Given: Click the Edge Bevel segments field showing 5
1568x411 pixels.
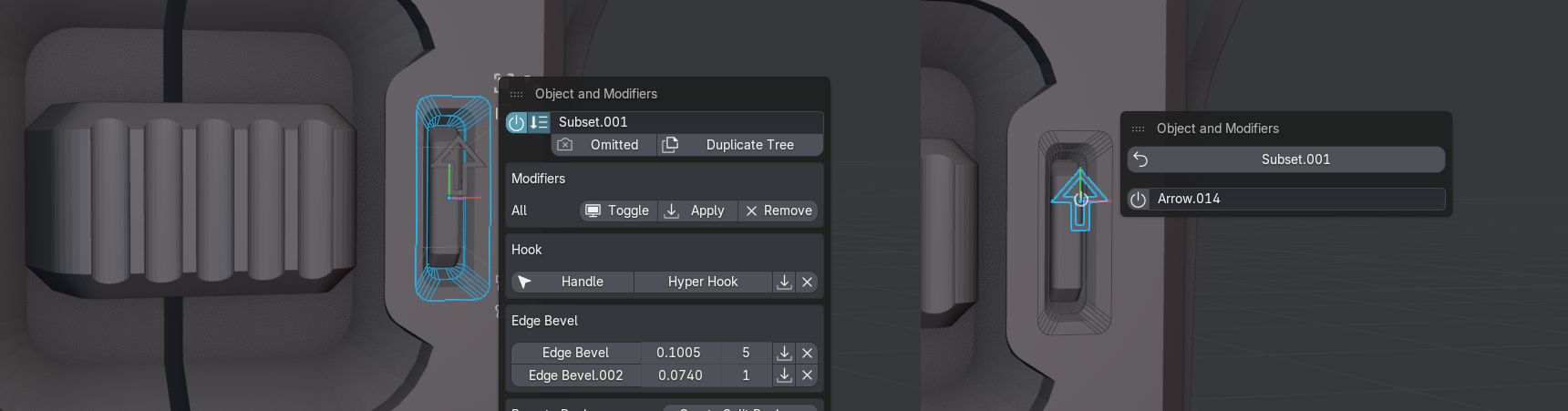Looking at the screenshot, I should 746,353.
